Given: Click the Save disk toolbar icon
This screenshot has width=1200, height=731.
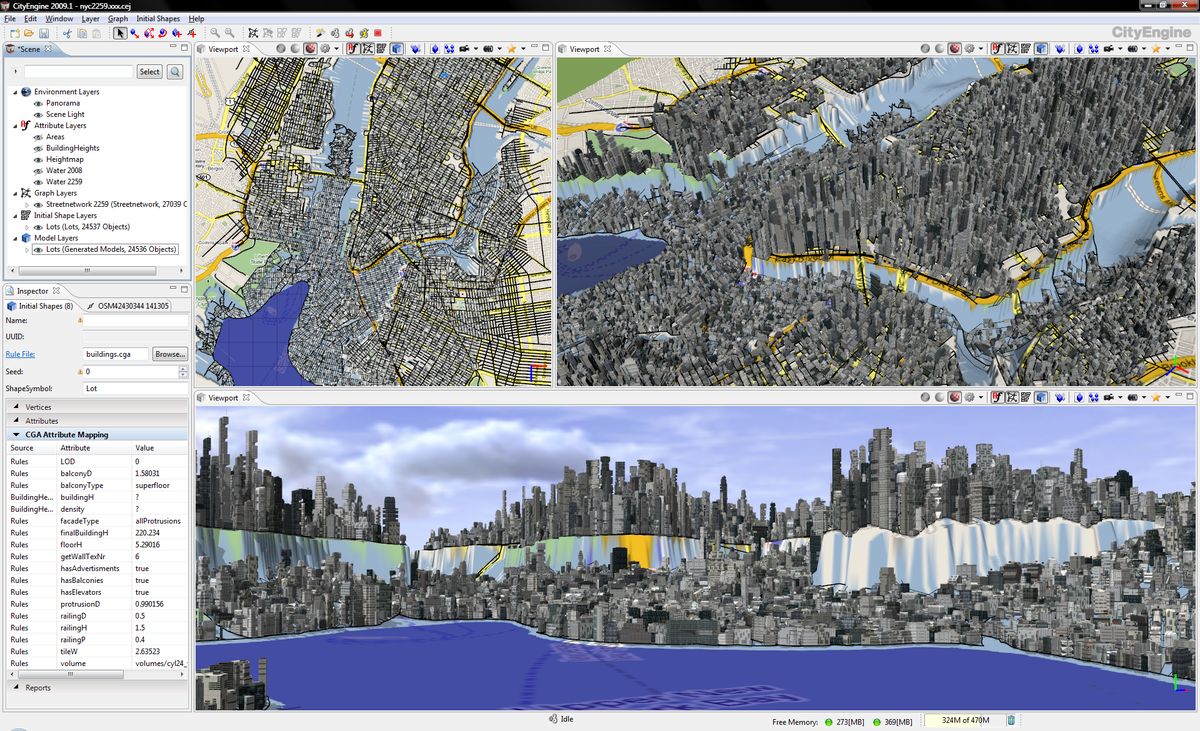Looking at the screenshot, I should pyautogui.click(x=43, y=33).
